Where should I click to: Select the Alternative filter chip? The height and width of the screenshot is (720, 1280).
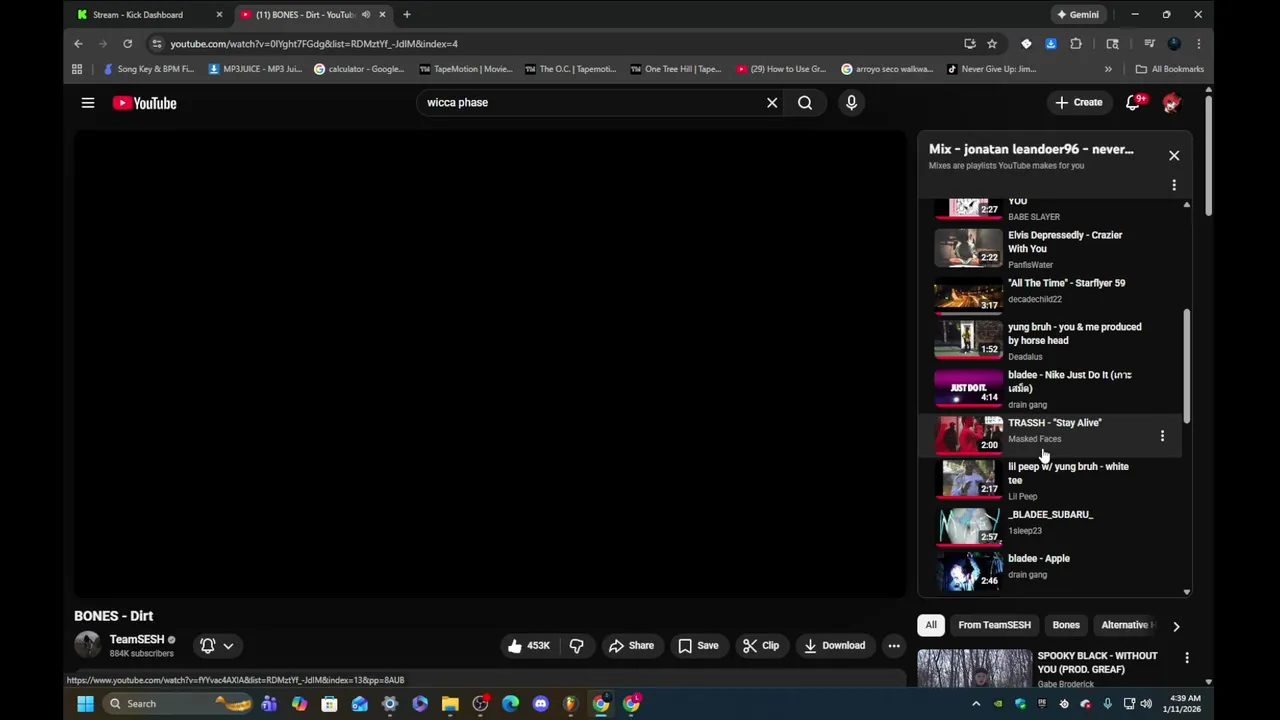coord(1124,625)
